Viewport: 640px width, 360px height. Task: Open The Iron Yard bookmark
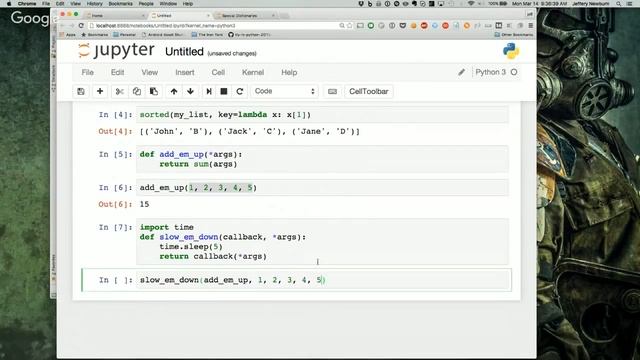[x=207, y=35]
